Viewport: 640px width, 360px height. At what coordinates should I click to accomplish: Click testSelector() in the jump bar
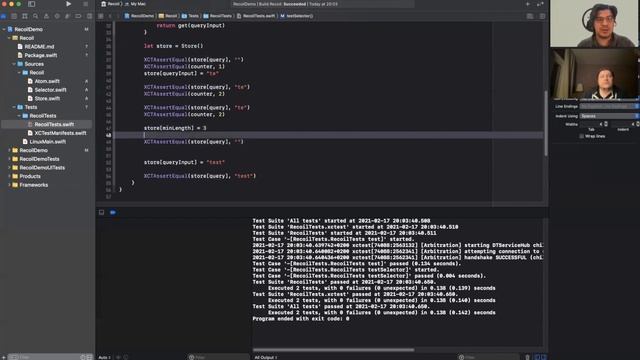pos(297,16)
